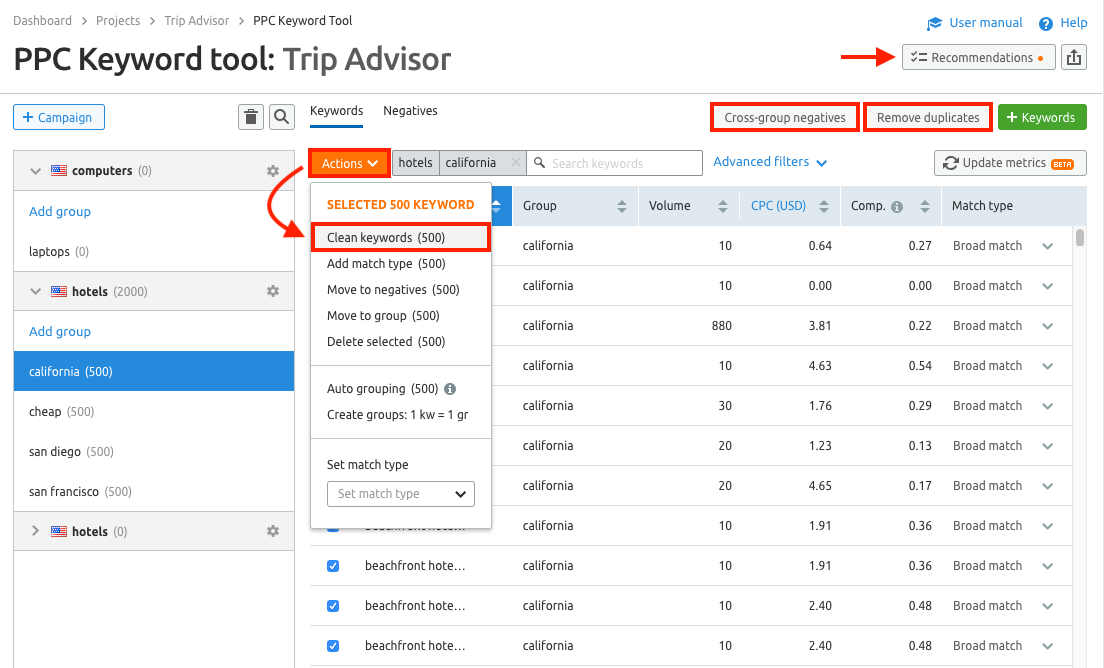The image size is (1104, 668).
Task: Select the cheap (500) group
Action: [153, 412]
